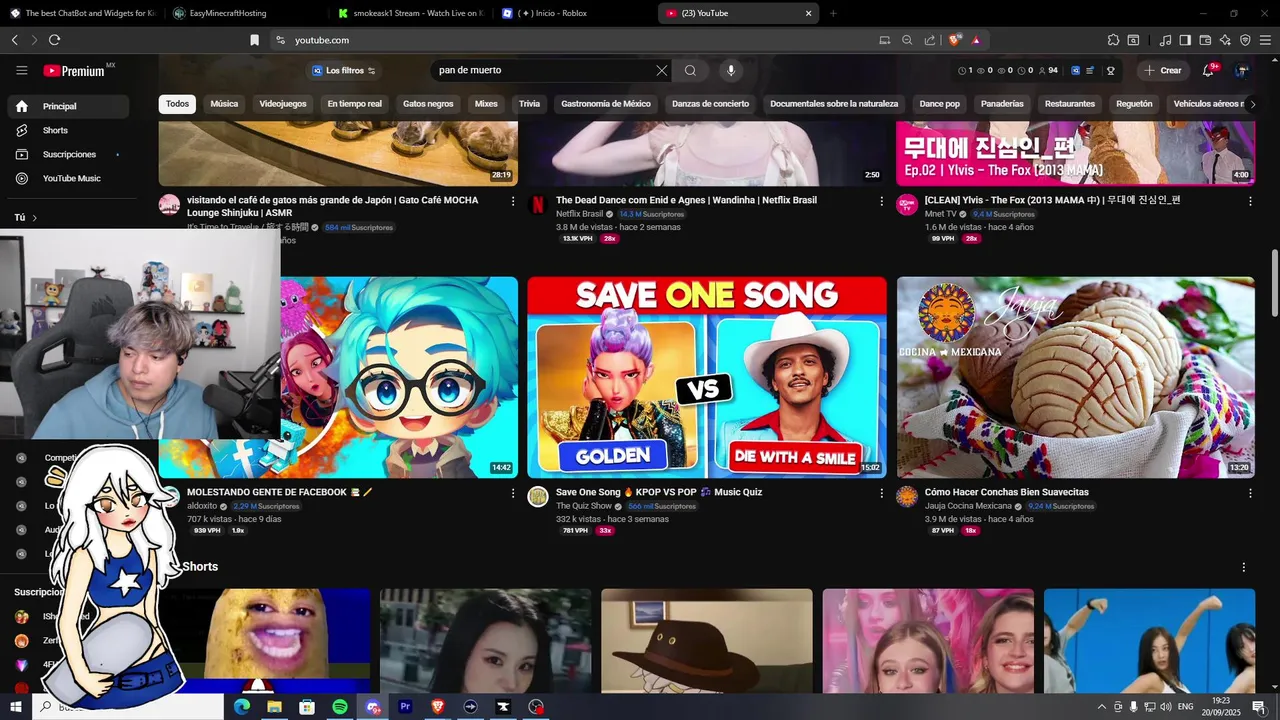1280x720 pixels.
Task: Switch to the EasyMinecraftHosting tab
Action: (243, 13)
